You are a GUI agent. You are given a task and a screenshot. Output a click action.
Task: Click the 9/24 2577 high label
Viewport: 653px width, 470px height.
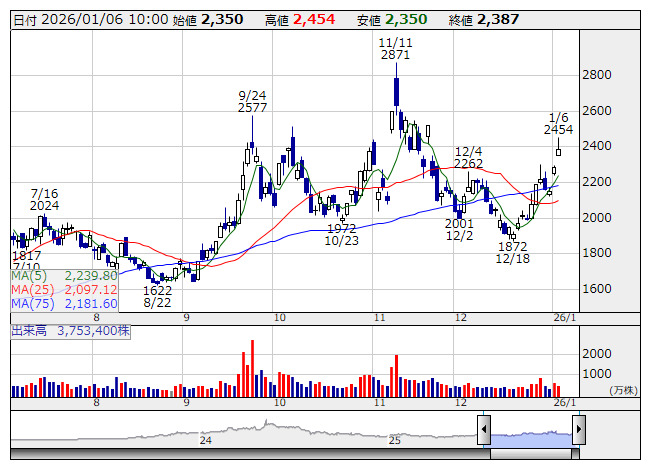pos(252,102)
